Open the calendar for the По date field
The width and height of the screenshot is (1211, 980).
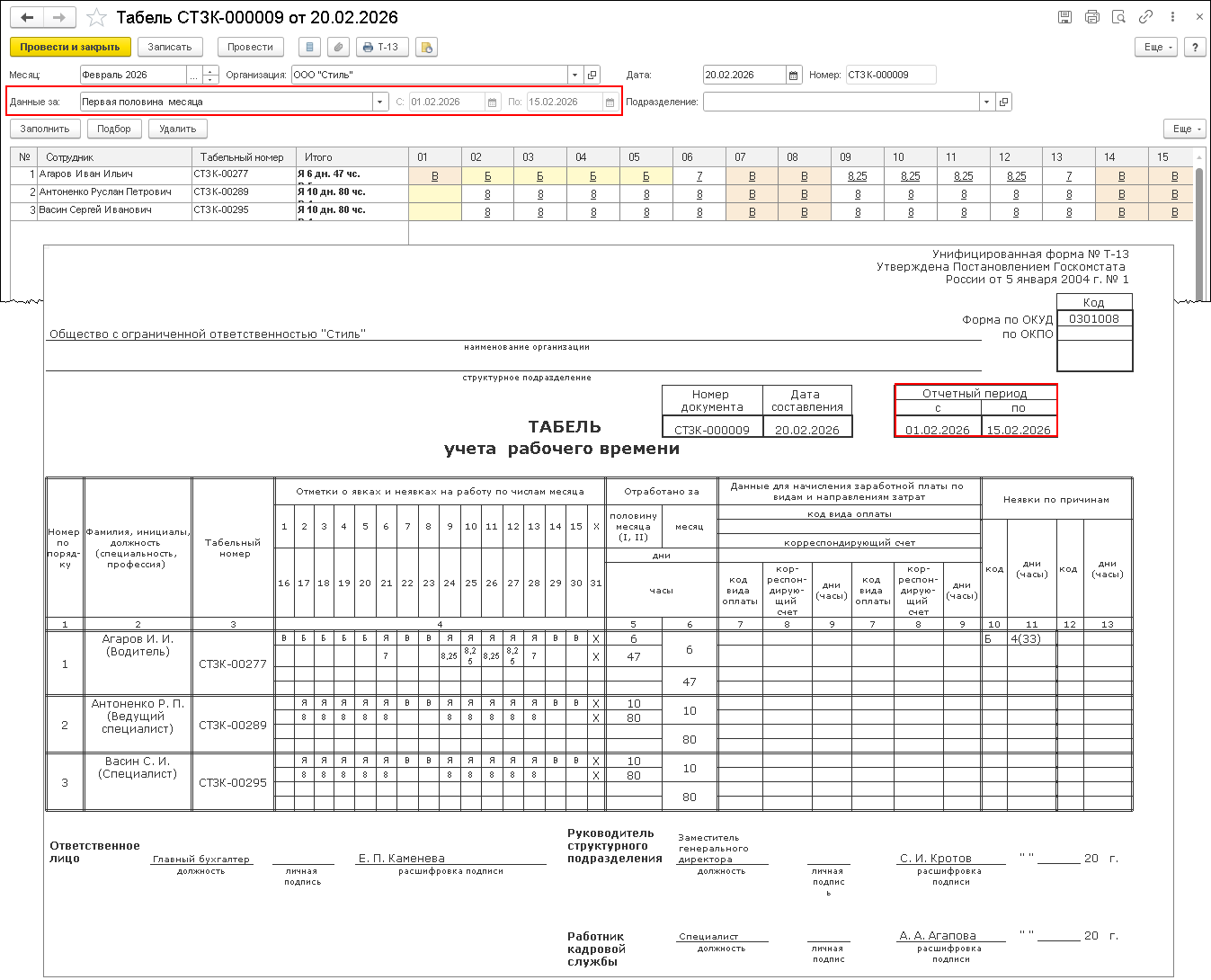tap(610, 102)
